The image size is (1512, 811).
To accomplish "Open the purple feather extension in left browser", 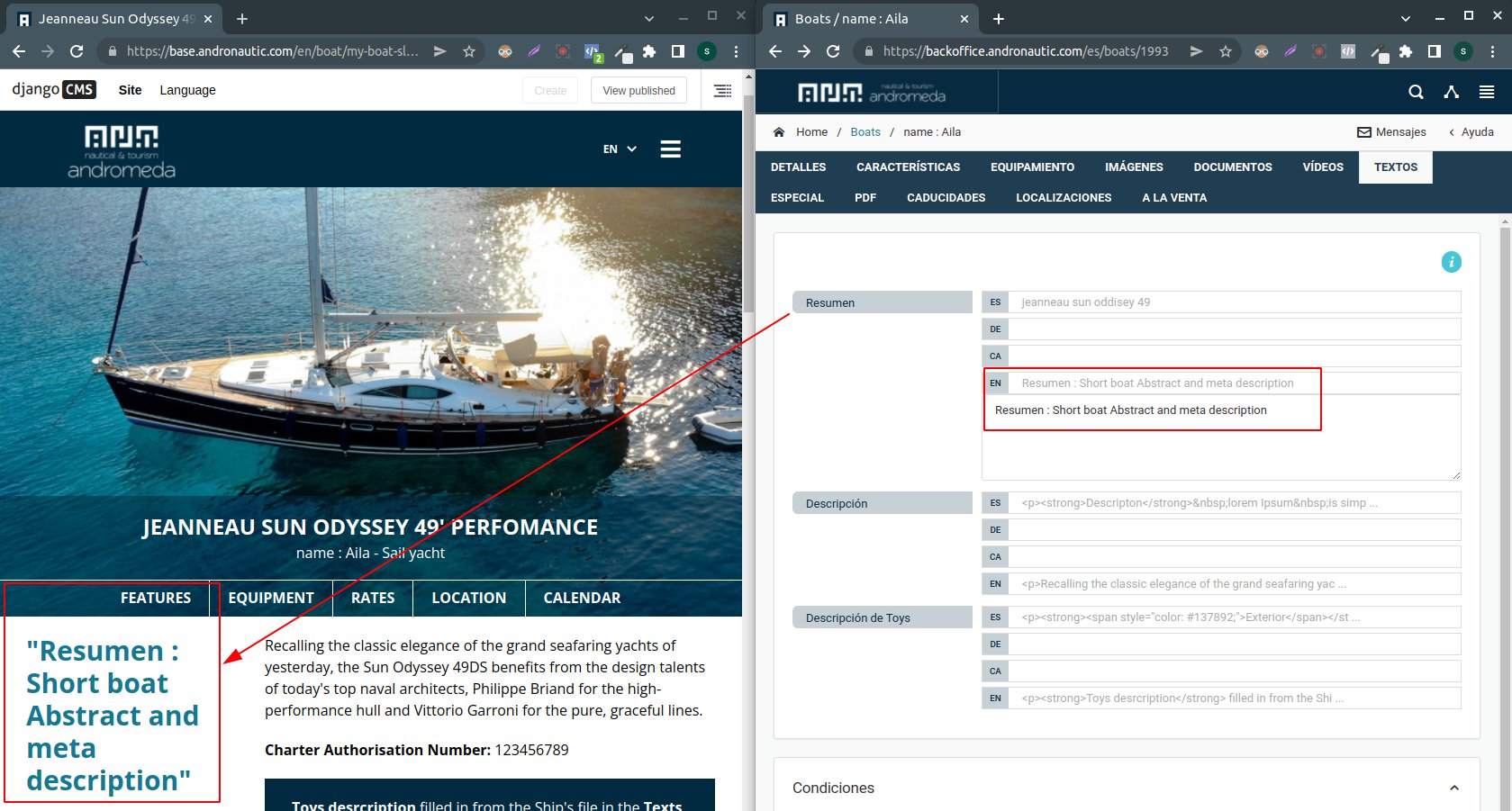I will 534,51.
